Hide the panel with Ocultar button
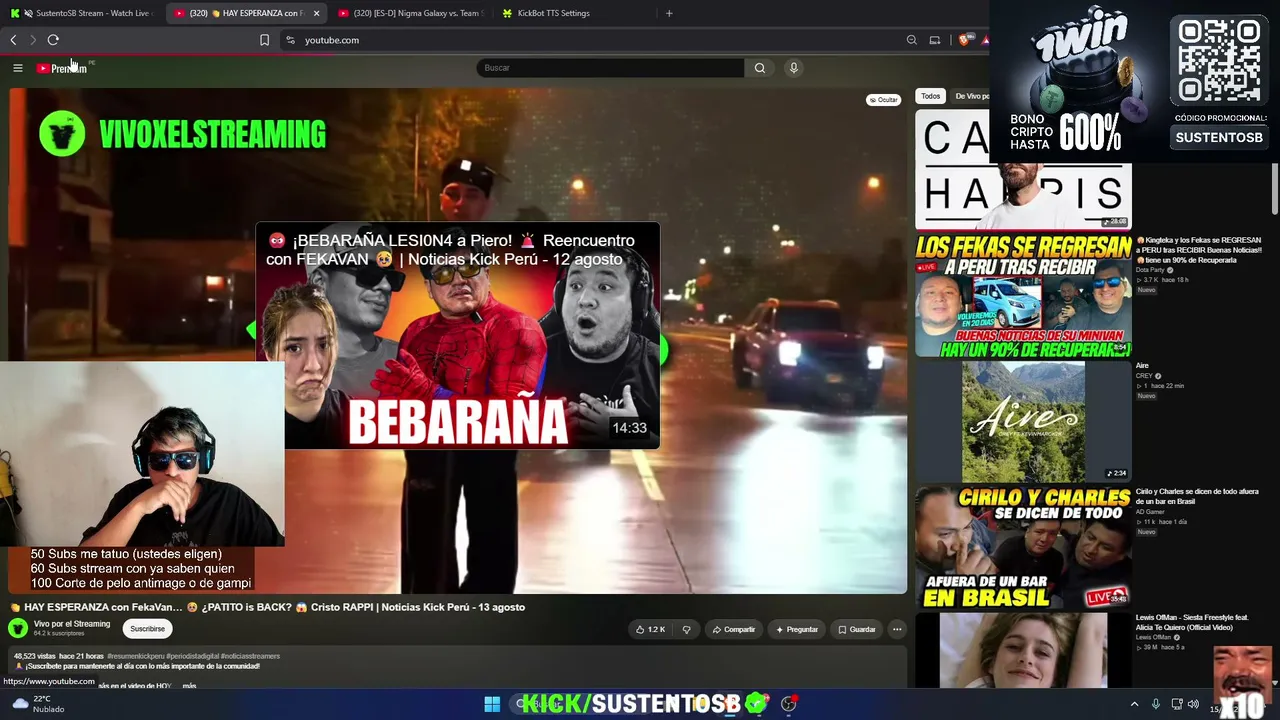Screen dimensions: 1280x720 tap(883, 100)
